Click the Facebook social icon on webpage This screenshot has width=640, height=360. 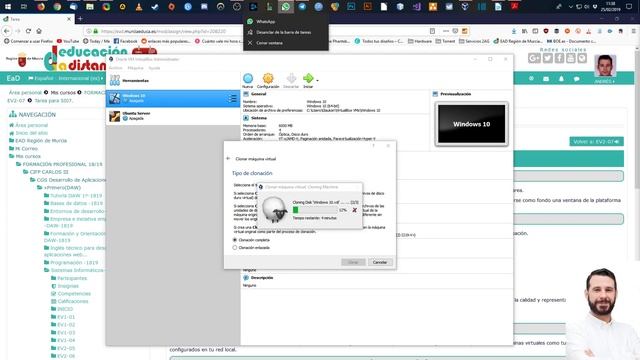[559, 58]
